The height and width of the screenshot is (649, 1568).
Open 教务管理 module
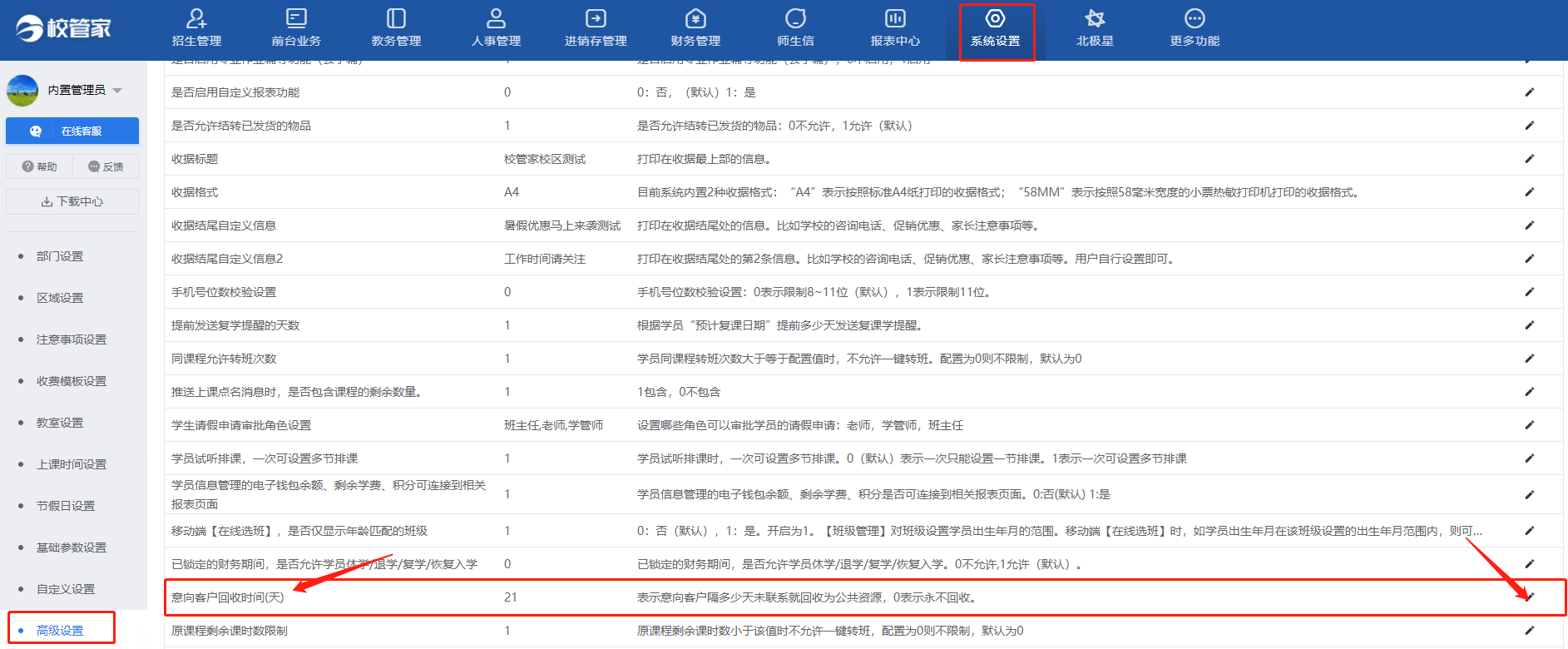click(396, 29)
